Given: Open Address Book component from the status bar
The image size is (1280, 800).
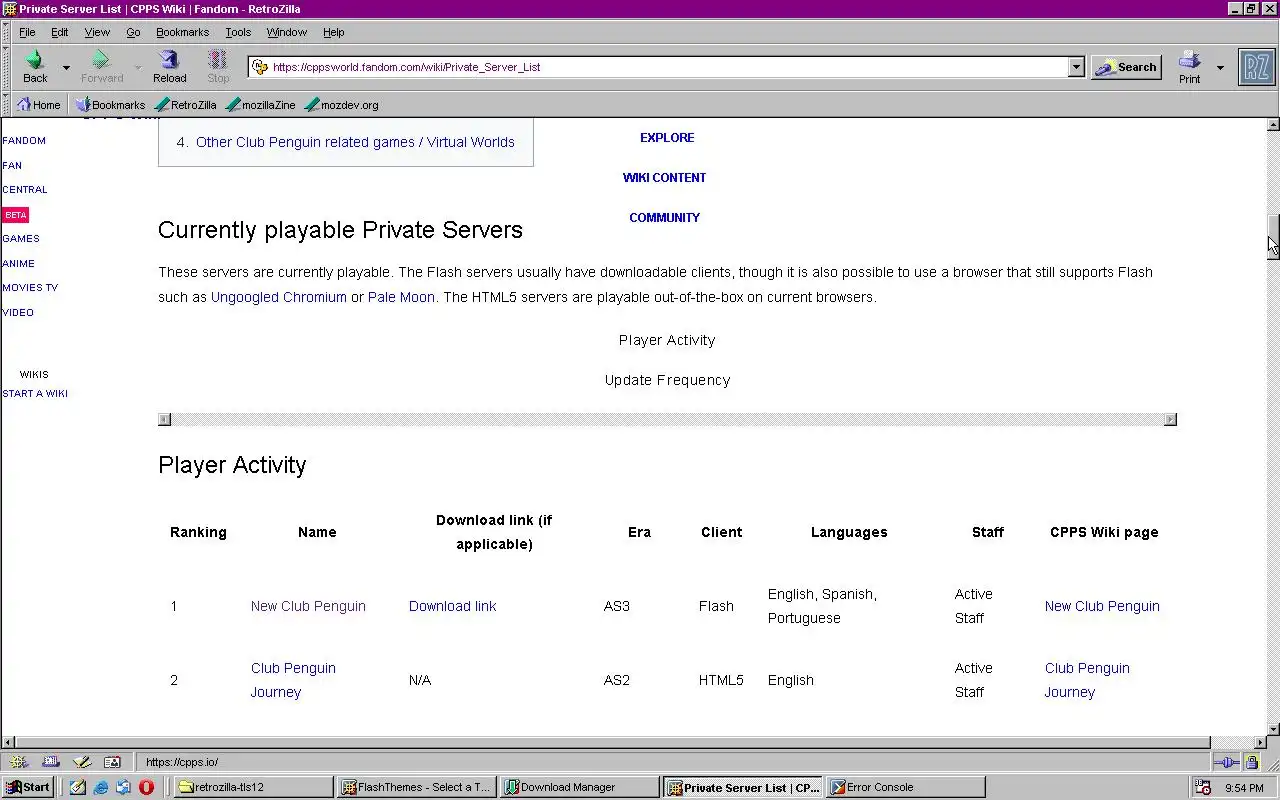Looking at the screenshot, I should 112,762.
